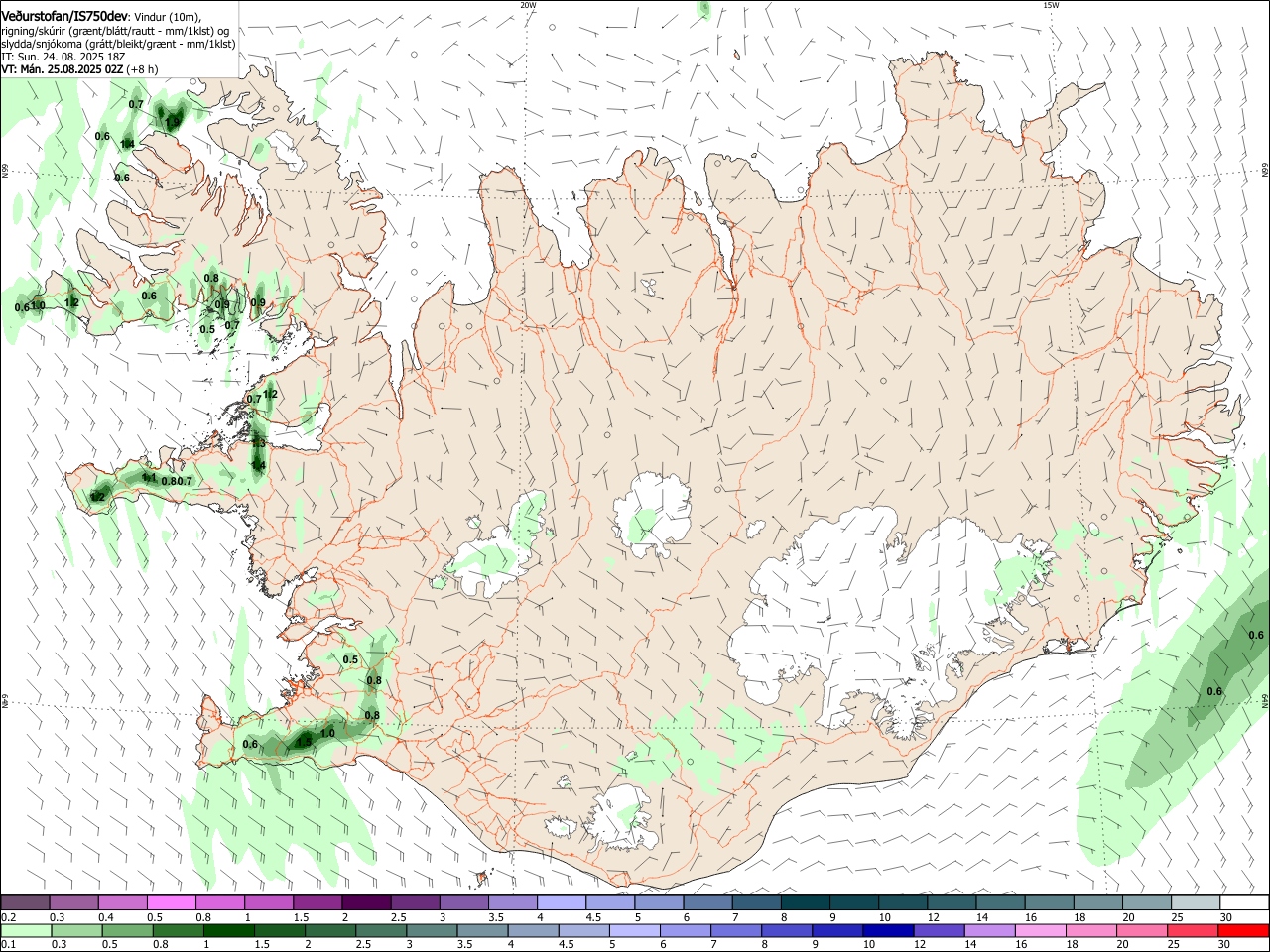Select the 0.1 label on rain scale
Screen dimensions: 1270x952
click(8, 945)
